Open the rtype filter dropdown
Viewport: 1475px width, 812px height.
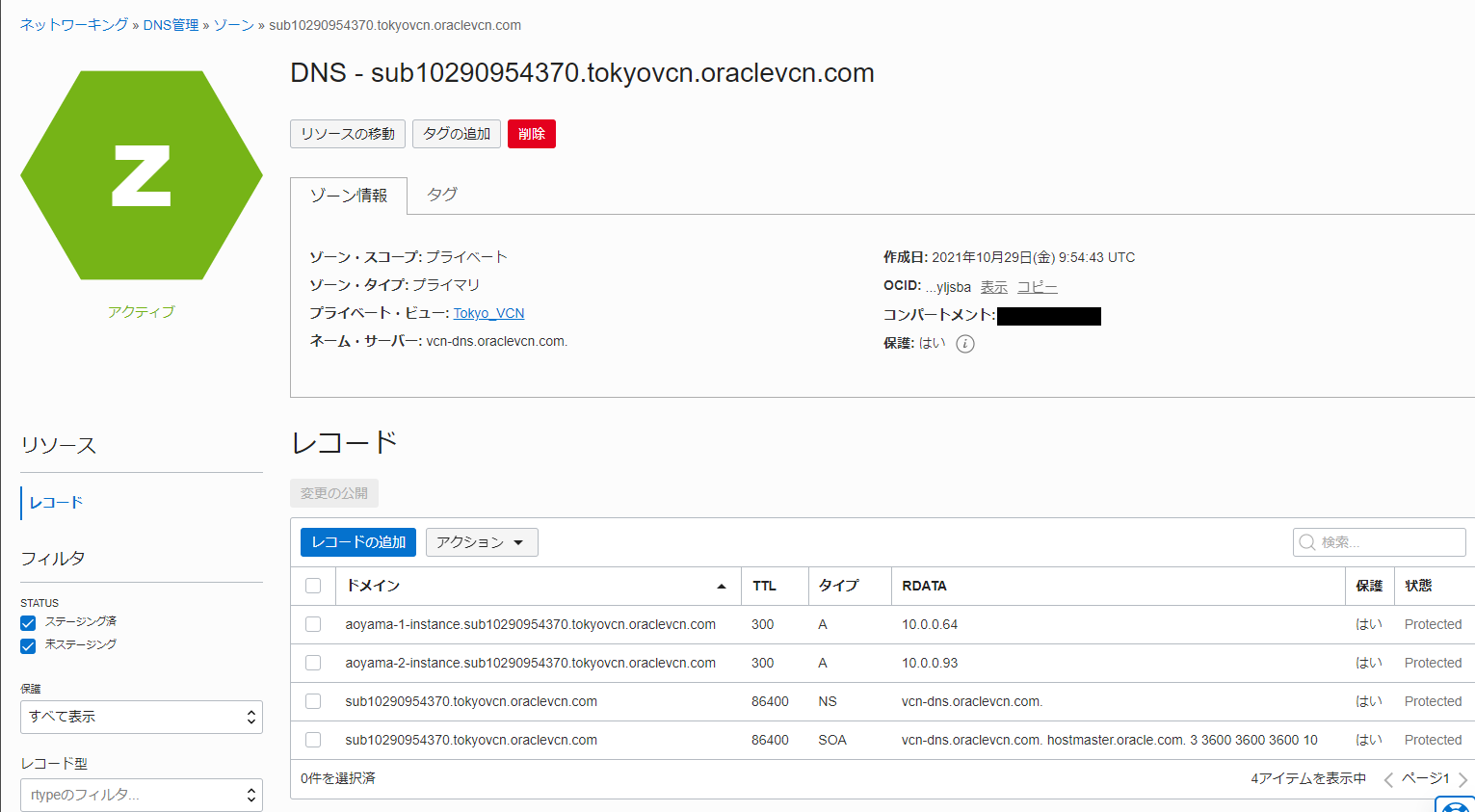tap(141, 795)
